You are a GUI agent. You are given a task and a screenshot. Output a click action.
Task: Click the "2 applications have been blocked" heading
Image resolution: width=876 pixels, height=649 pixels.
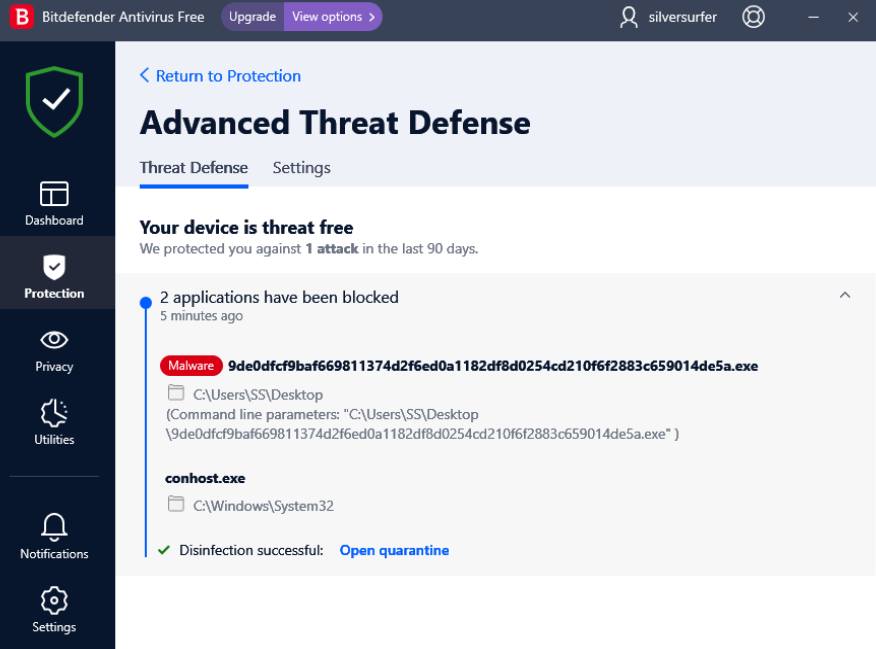tap(279, 297)
